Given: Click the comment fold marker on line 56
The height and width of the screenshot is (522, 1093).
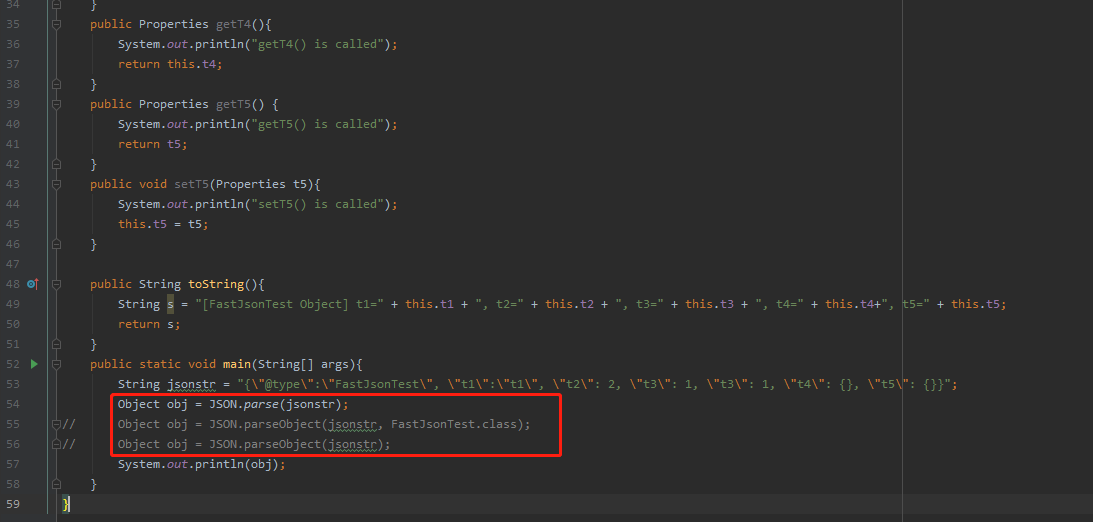Looking at the screenshot, I should pyautogui.click(x=56, y=444).
